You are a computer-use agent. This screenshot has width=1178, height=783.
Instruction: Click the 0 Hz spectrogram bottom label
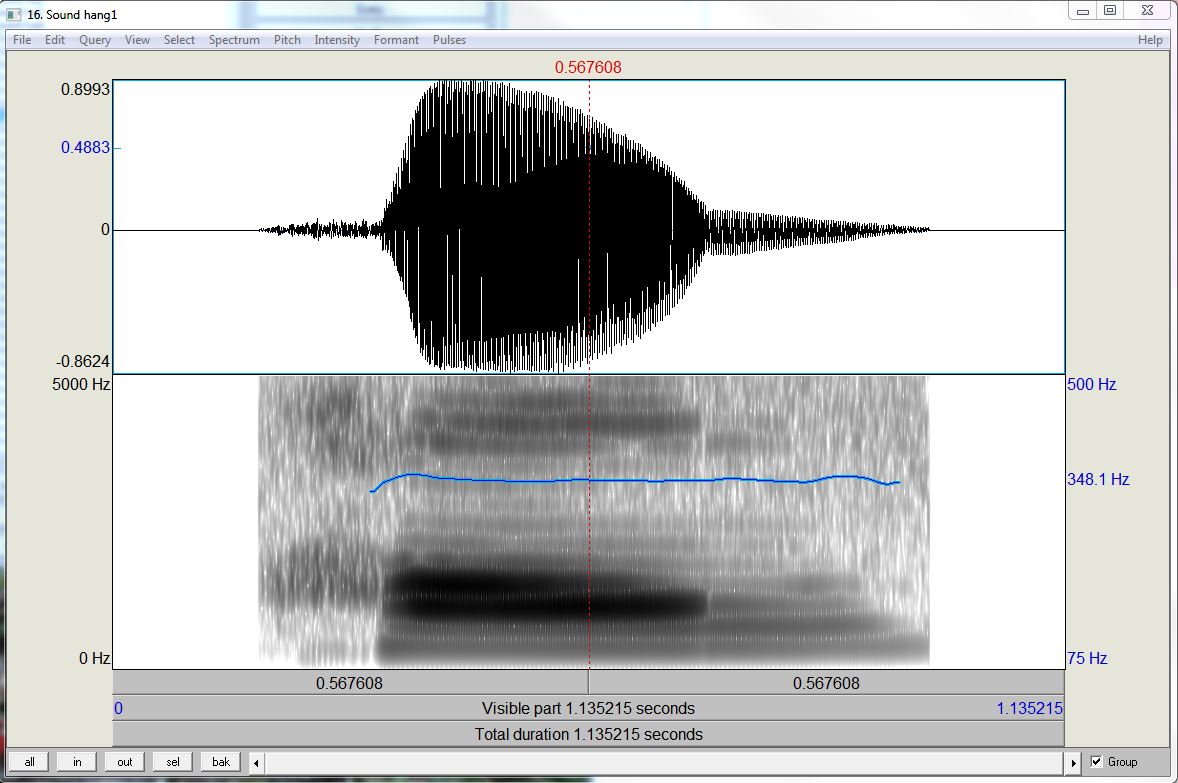(95, 659)
